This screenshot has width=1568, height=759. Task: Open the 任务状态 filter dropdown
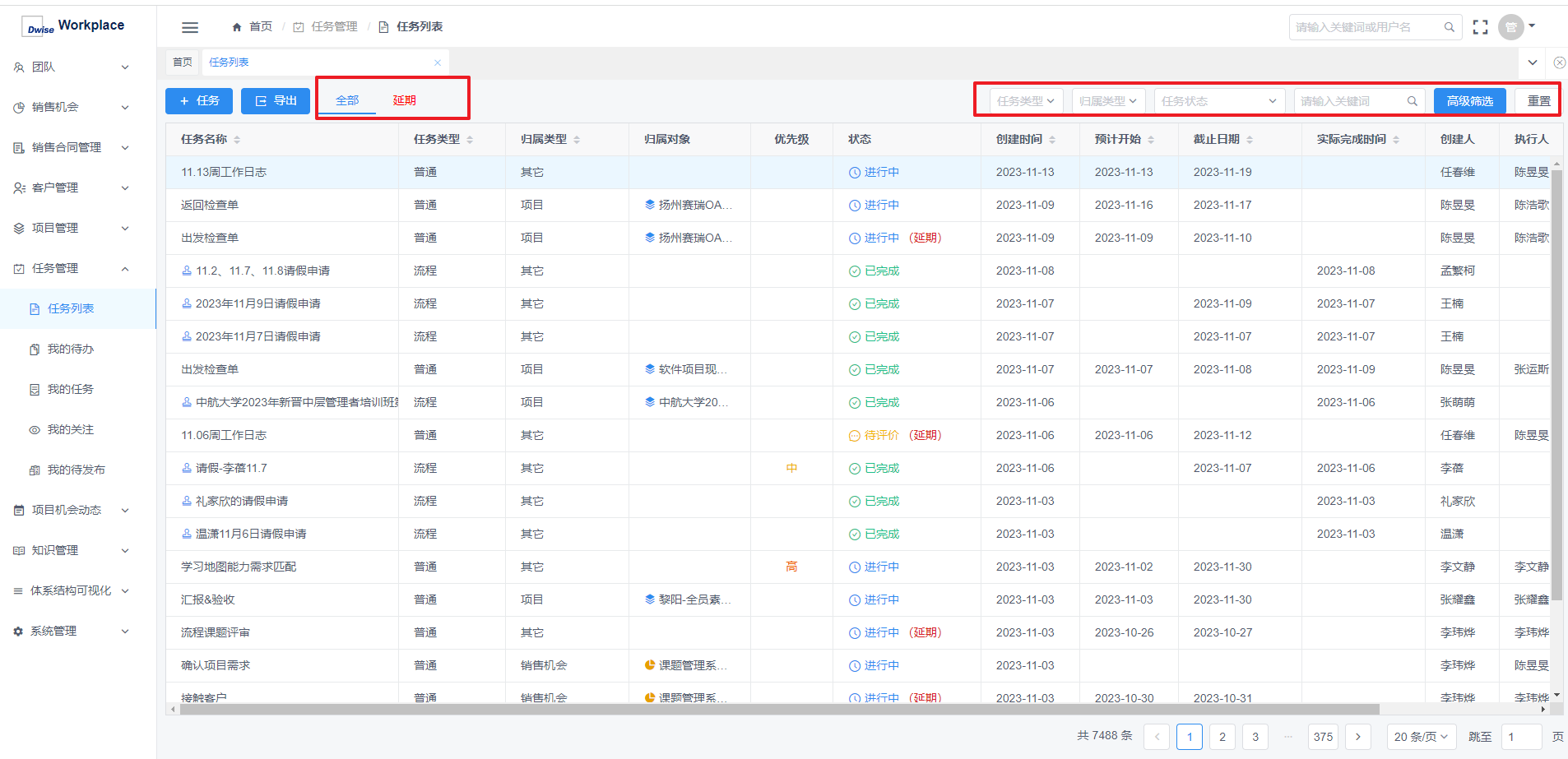[1218, 101]
